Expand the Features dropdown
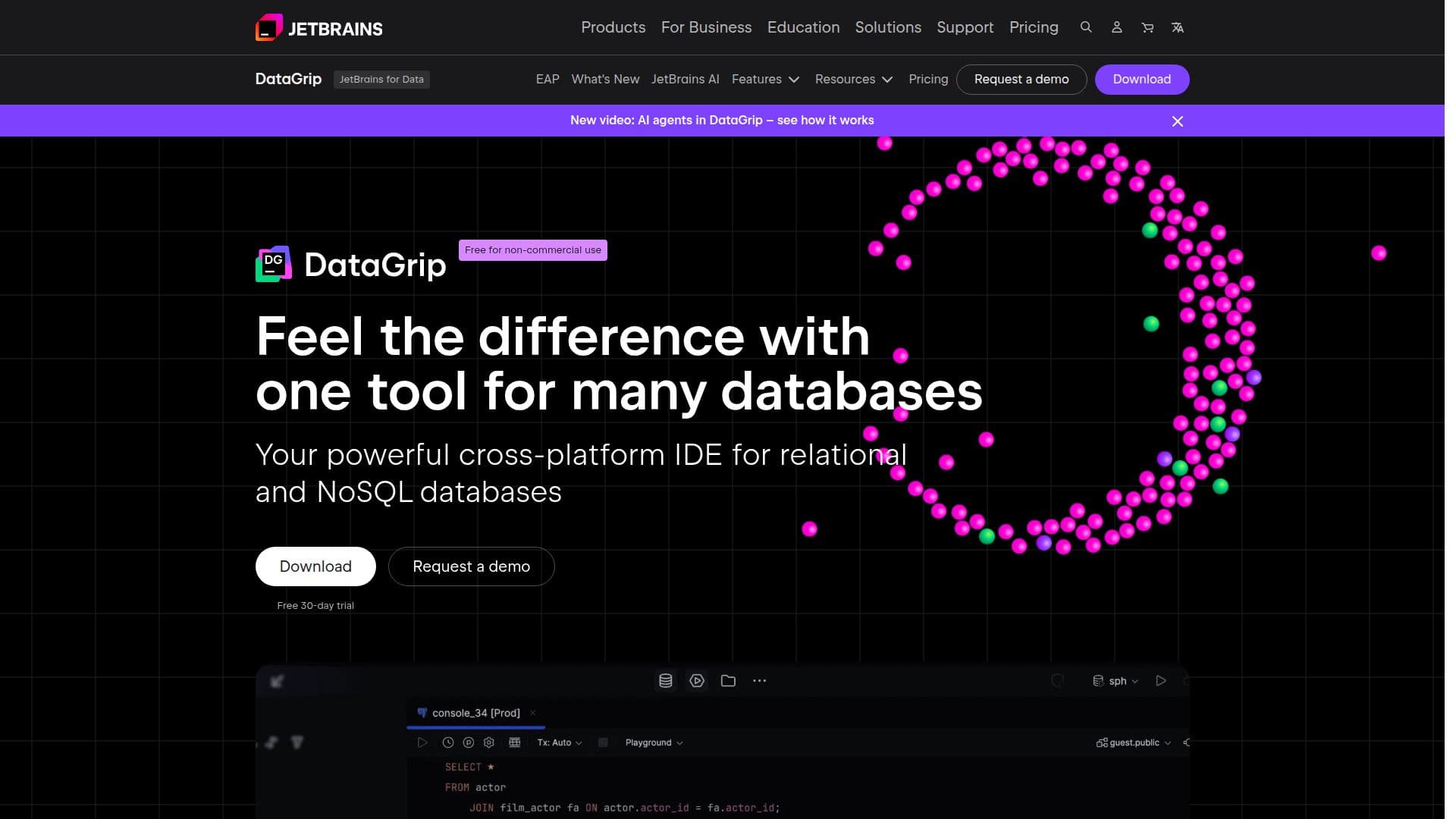The height and width of the screenshot is (819, 1456). click(765, 79)
